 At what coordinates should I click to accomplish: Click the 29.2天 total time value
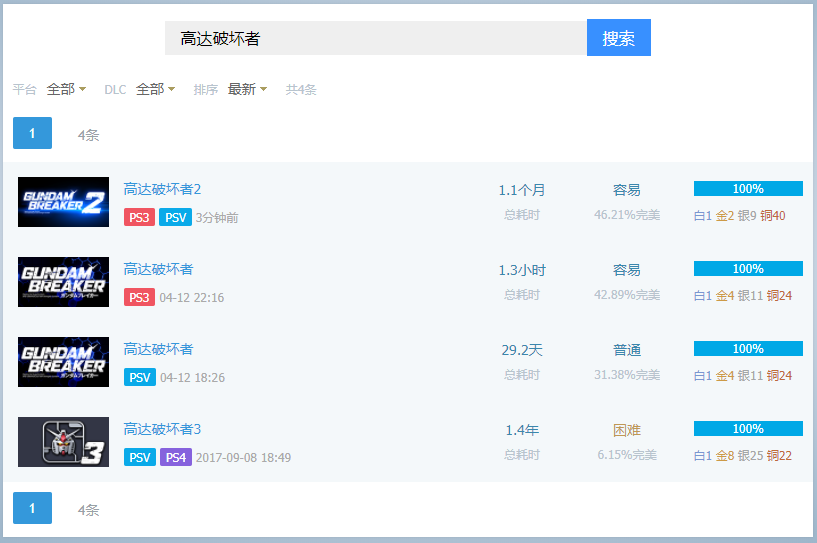[522, 350]
